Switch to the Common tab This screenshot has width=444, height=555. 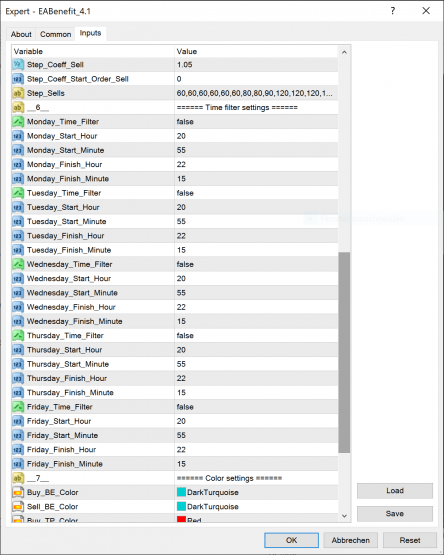point(56,34)
